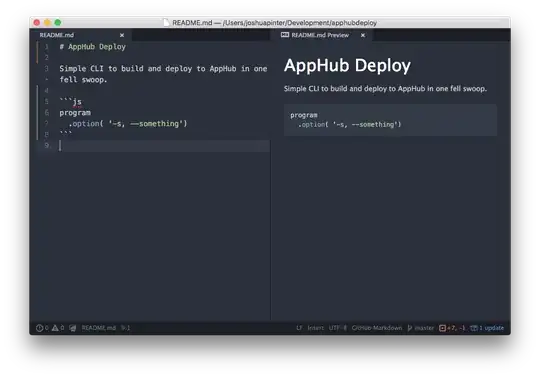Click the file-modified icon beside README.md in status bar

tap(73, 328)
